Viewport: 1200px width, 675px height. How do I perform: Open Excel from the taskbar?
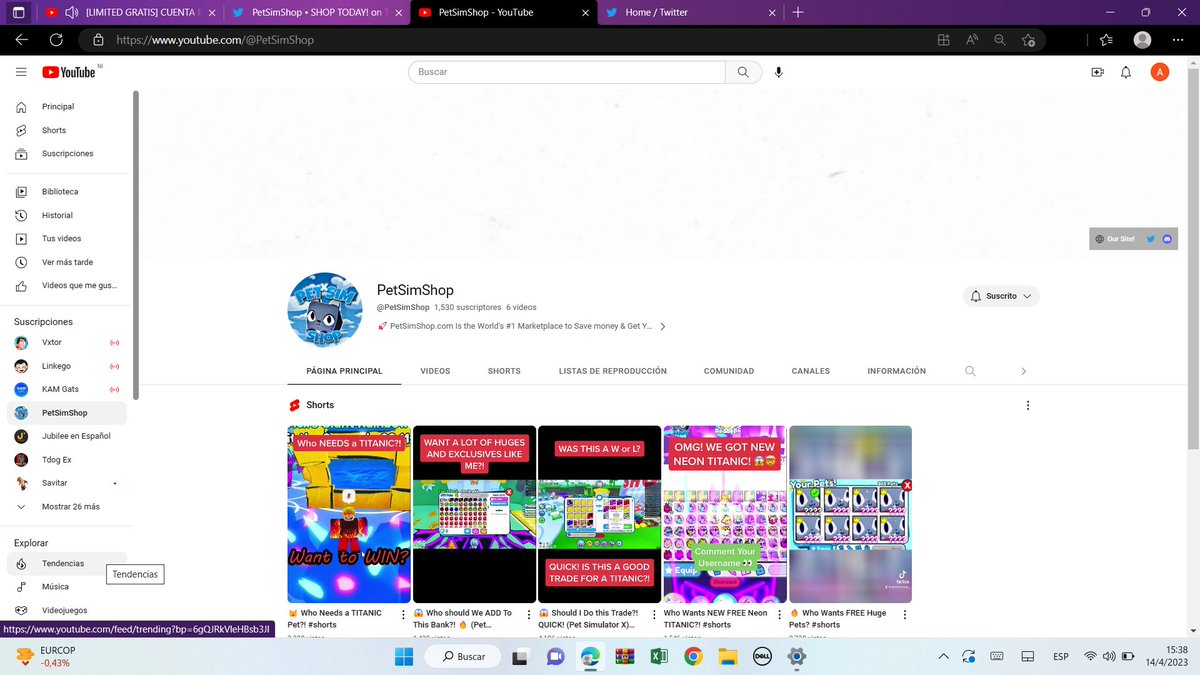click(659, 657)
